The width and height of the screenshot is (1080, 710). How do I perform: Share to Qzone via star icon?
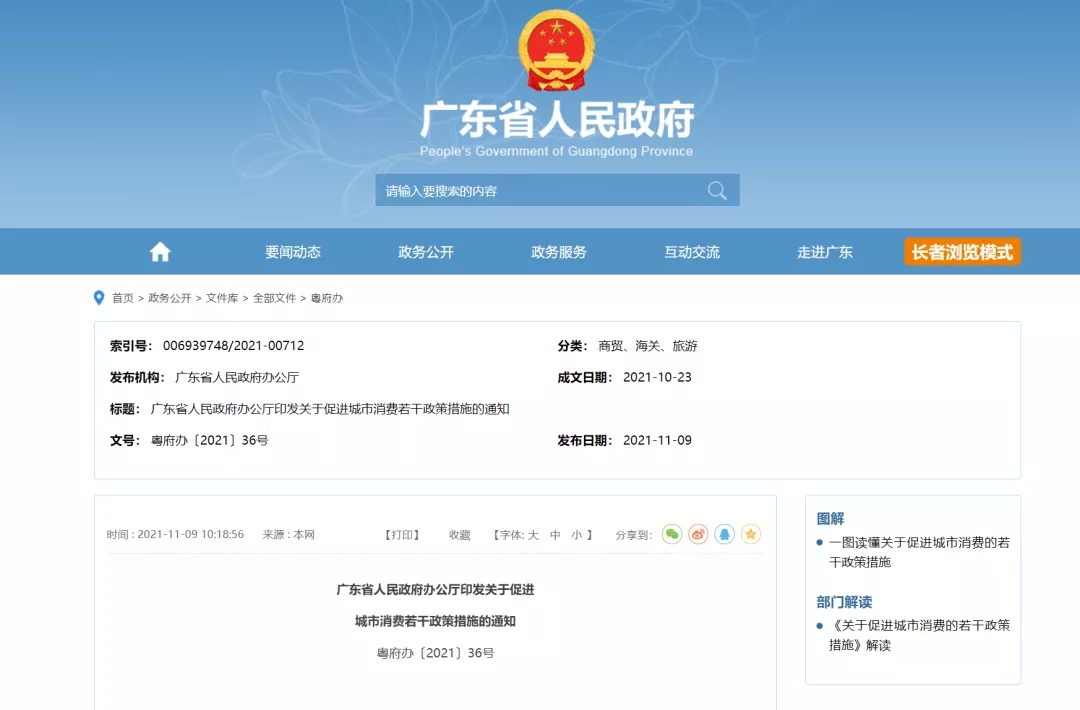point(751,535)
